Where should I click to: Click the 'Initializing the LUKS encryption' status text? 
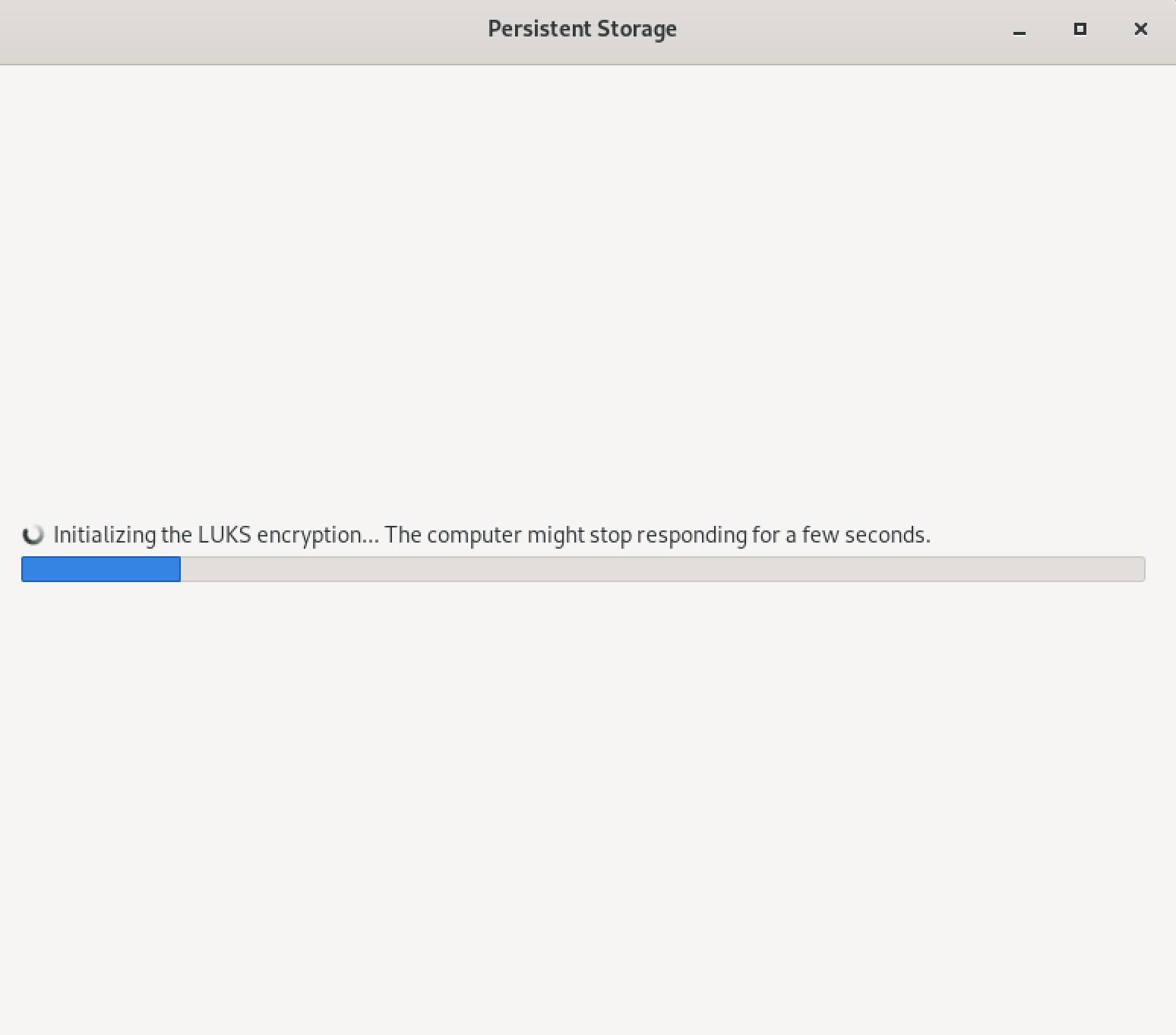pos(213,535)
